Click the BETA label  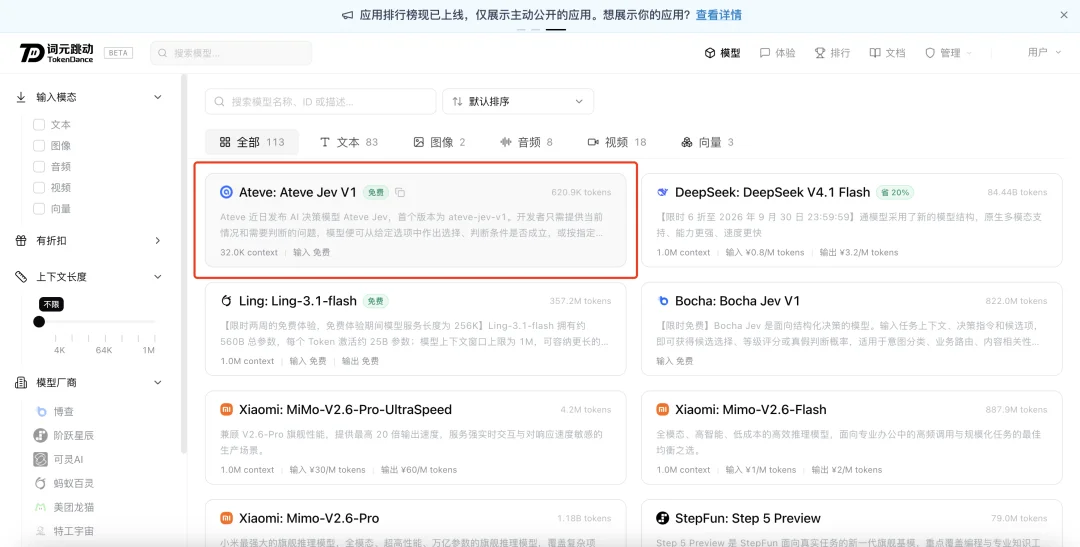pyautogui.click(x=118, y=53)
